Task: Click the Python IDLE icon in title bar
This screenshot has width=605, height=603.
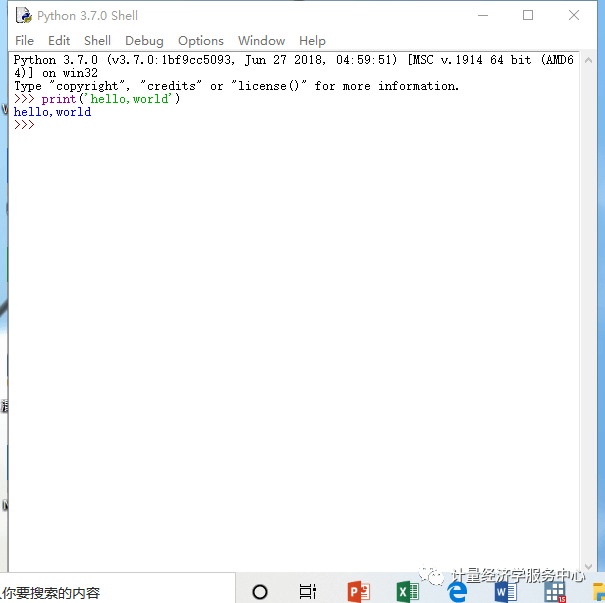Action: [24, 15]
